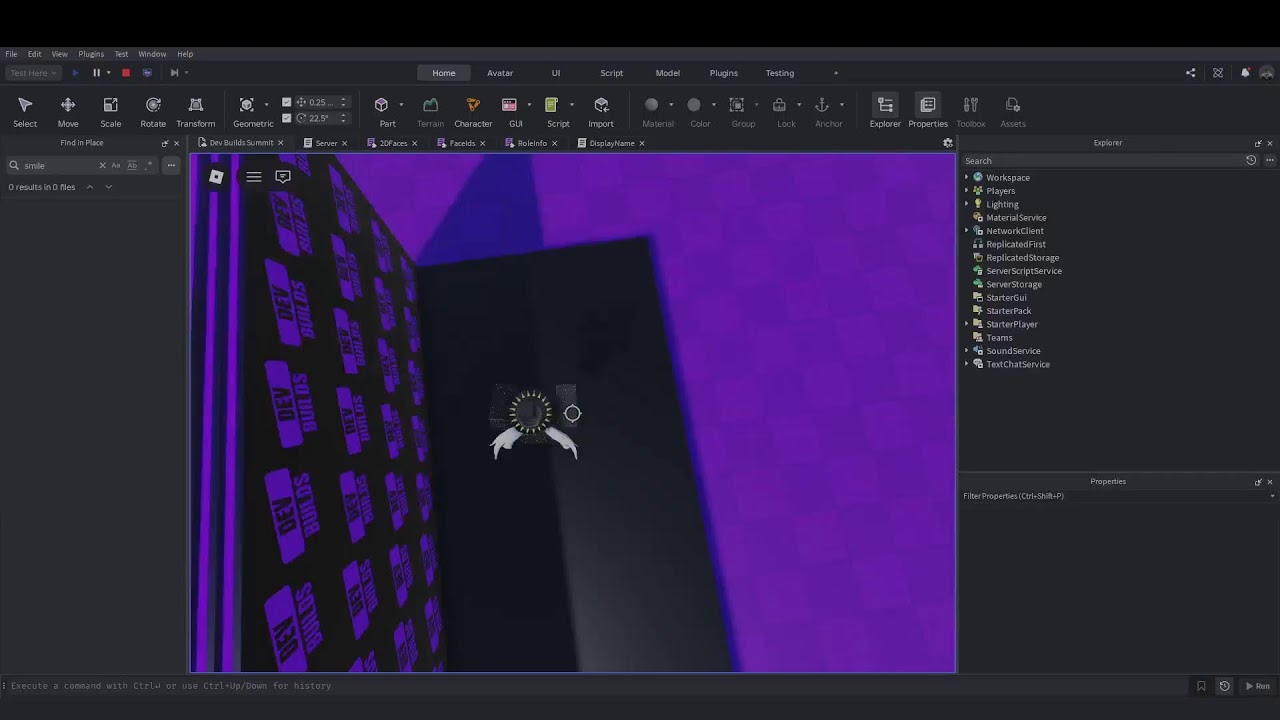Click the Explorer search field
The image size is (1280, 720).
pyautogui.click(x=1102, y=161)
